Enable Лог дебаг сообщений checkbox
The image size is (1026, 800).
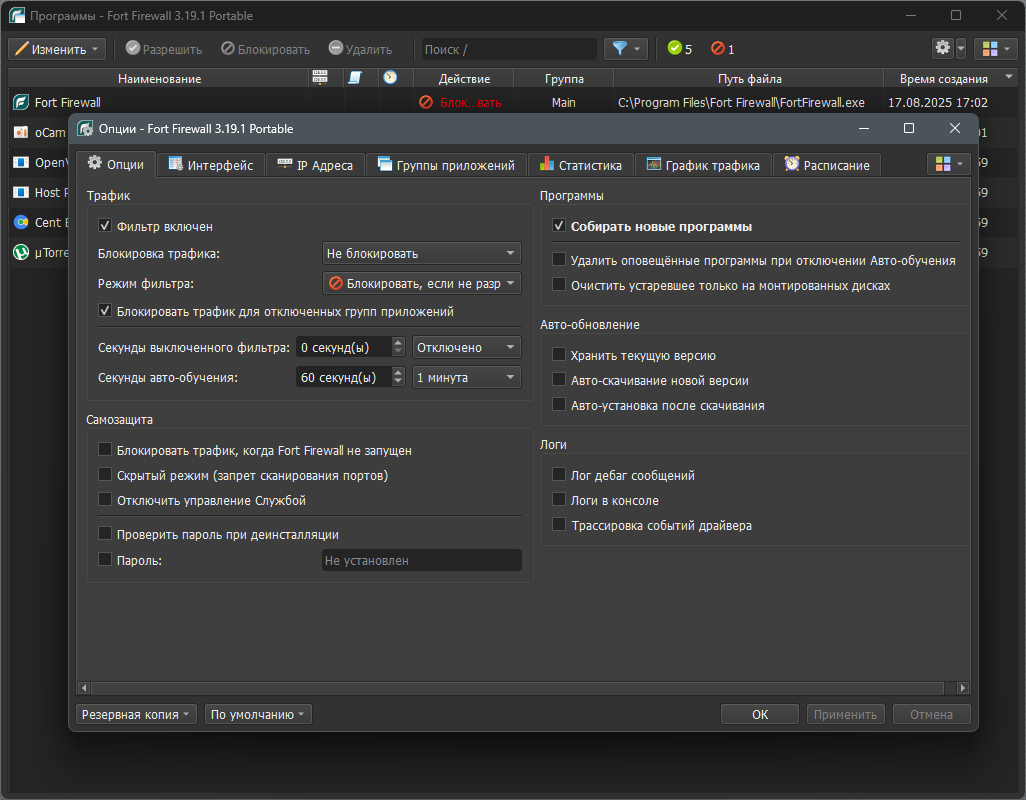click(559, 474)
